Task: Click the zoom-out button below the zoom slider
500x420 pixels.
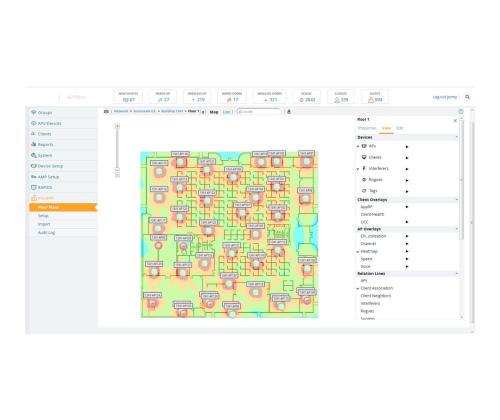Action: click(117, 175)
